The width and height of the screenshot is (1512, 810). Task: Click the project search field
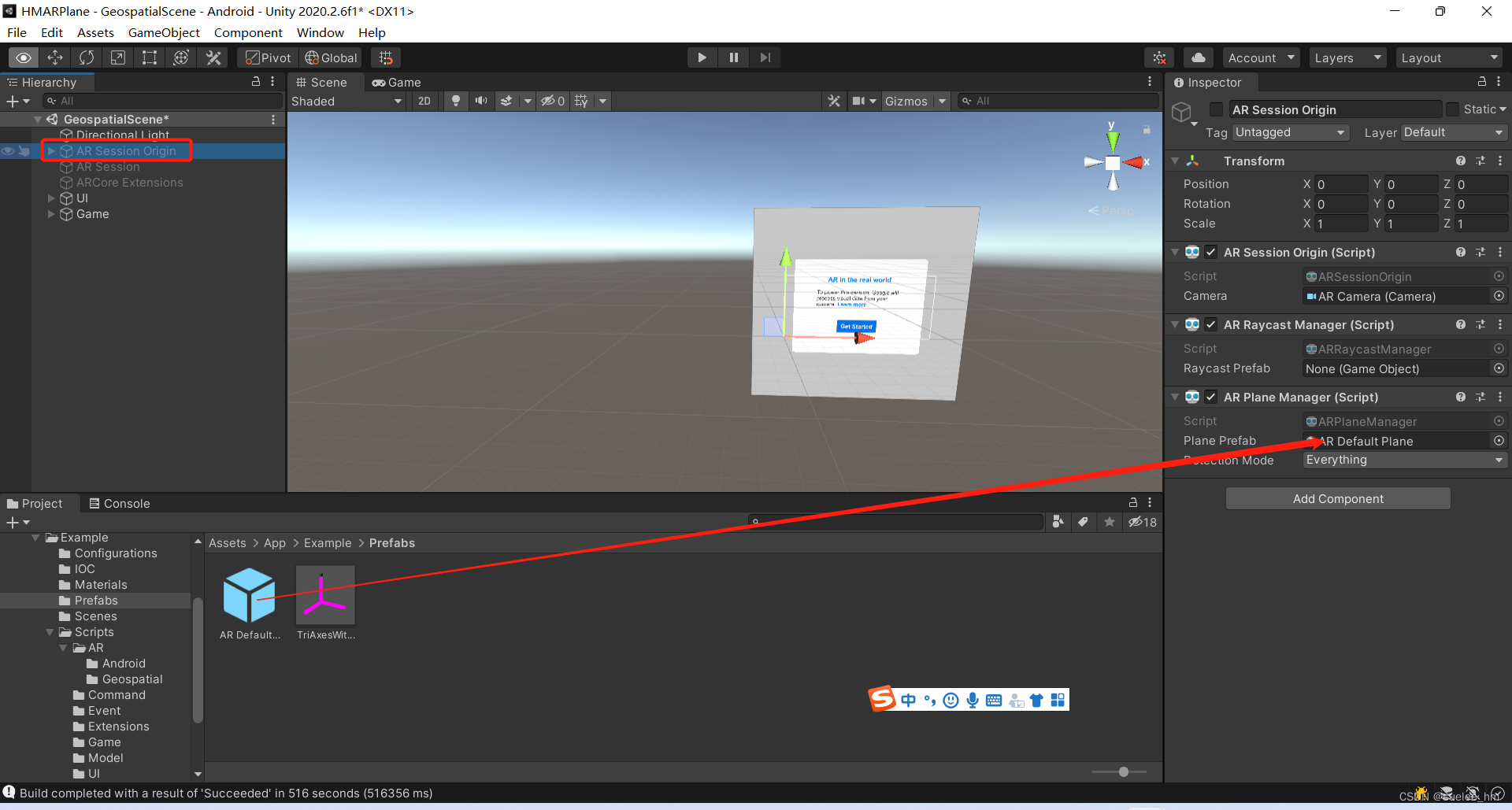(x=895, y=522)
